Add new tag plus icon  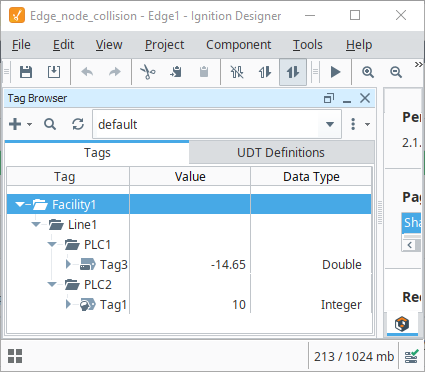point(15,124)
